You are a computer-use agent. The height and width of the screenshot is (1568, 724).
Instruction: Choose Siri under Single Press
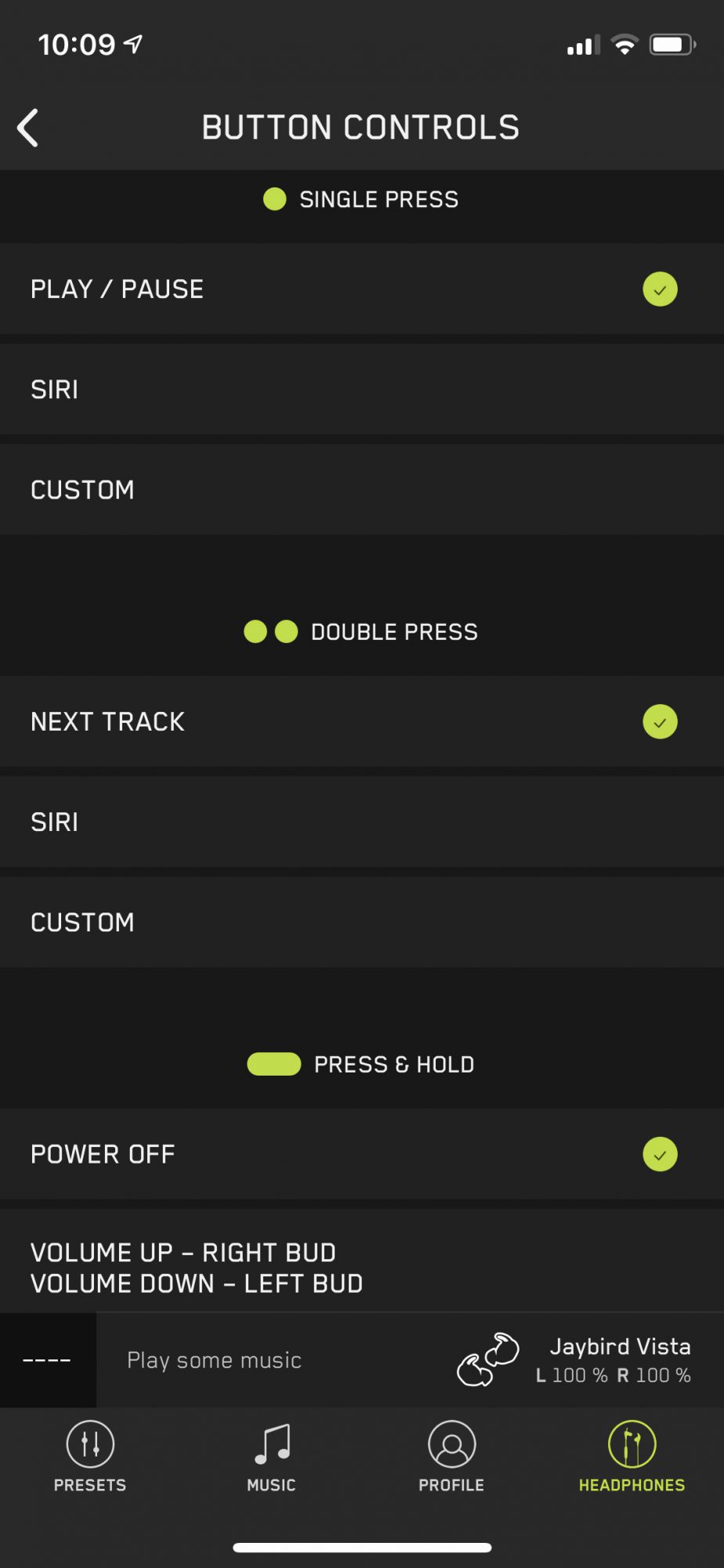[x=362, y=390]
